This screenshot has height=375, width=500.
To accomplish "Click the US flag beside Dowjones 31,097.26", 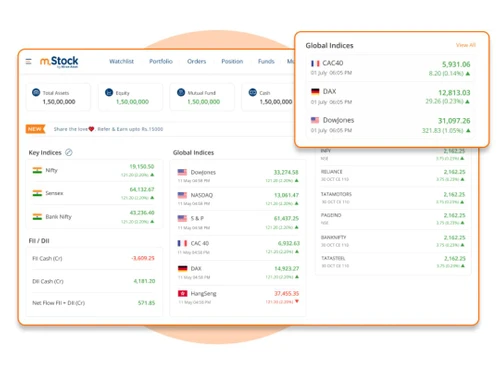I will coord(315,120).
